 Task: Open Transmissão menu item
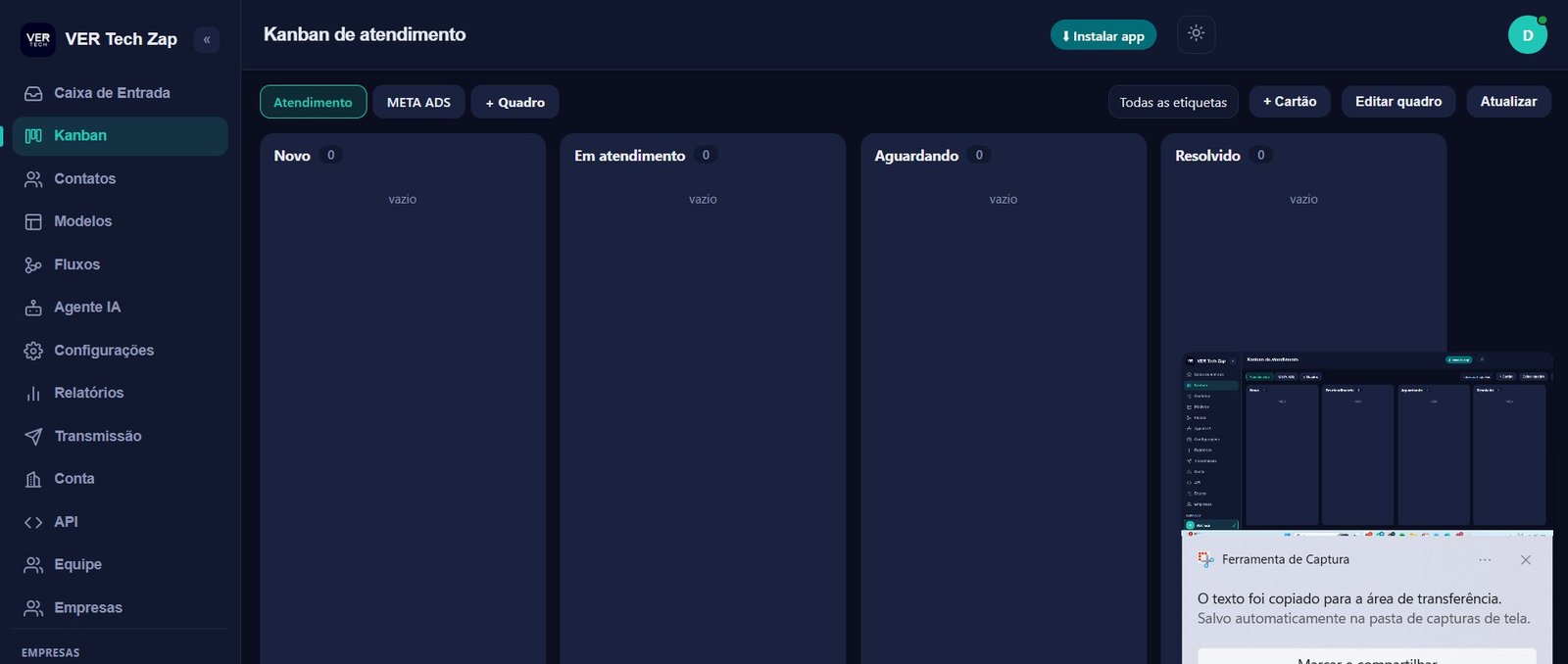click(120, 436)
